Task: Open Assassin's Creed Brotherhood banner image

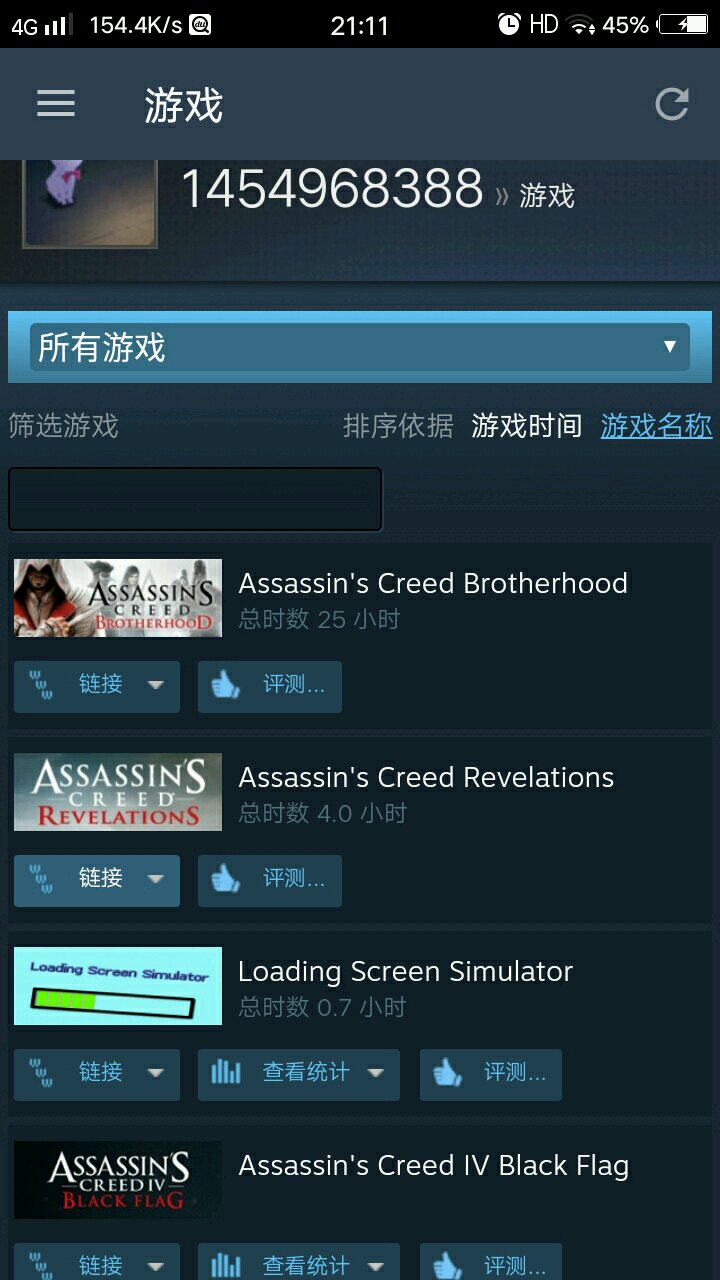Action: coord(118,598)
